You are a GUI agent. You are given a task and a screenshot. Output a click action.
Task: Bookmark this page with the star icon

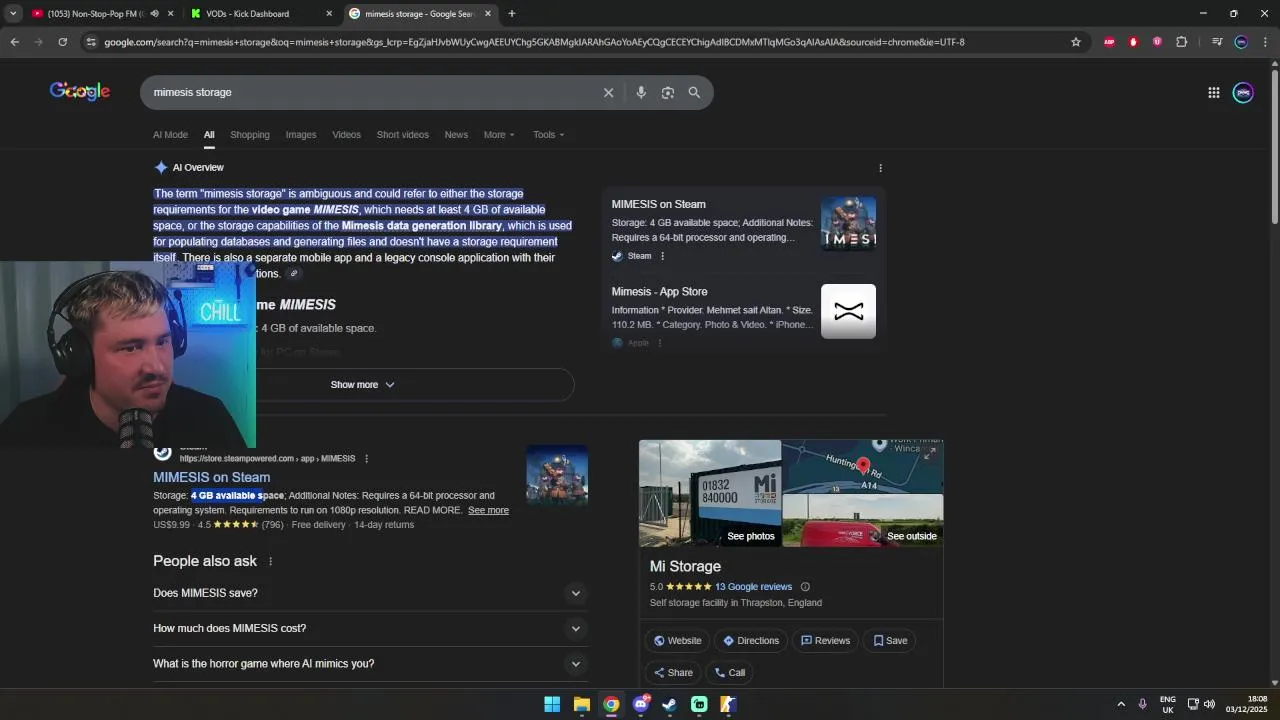click(1076, 42)
